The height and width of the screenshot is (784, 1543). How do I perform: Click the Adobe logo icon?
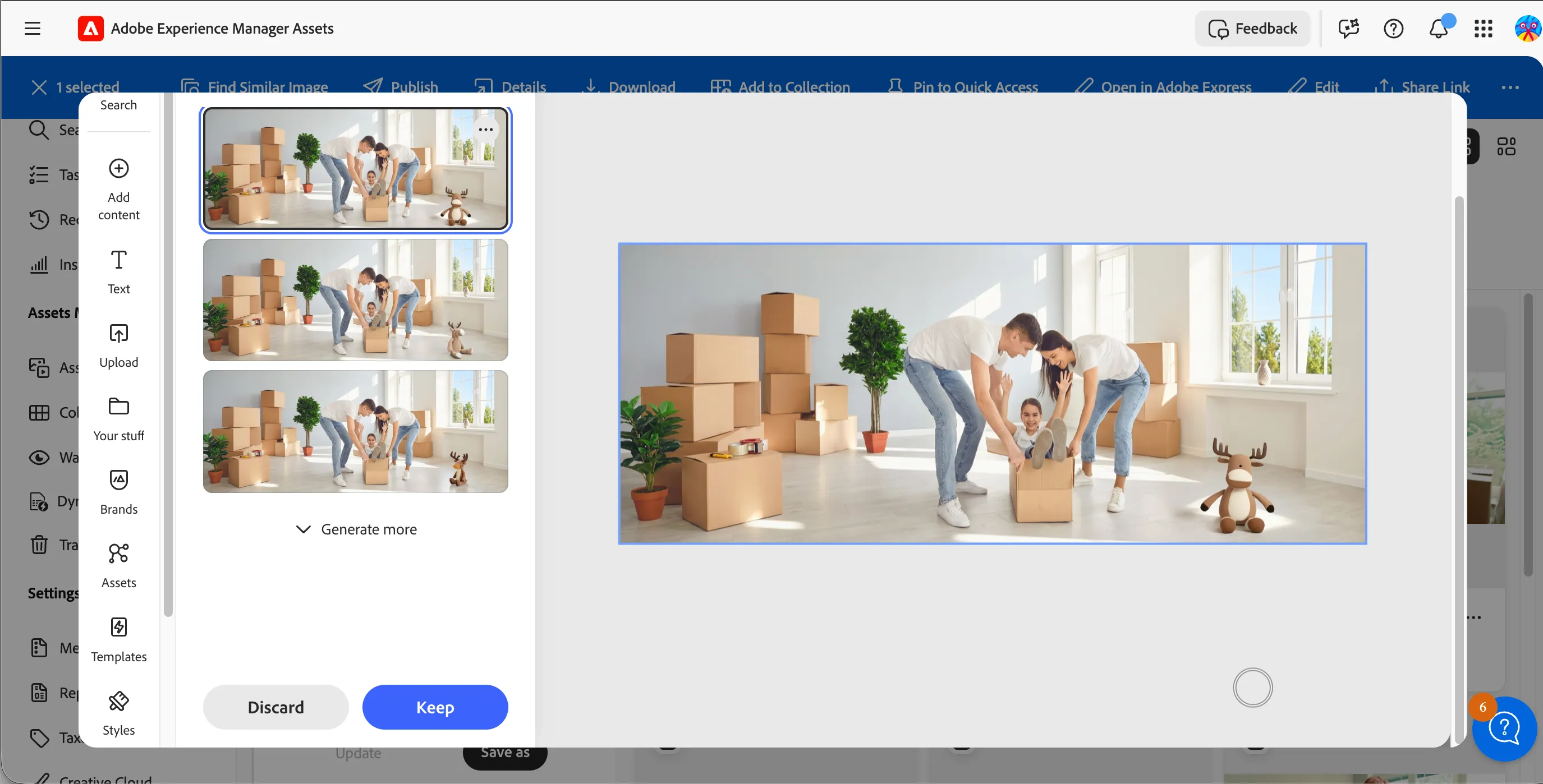coord(90,28)
